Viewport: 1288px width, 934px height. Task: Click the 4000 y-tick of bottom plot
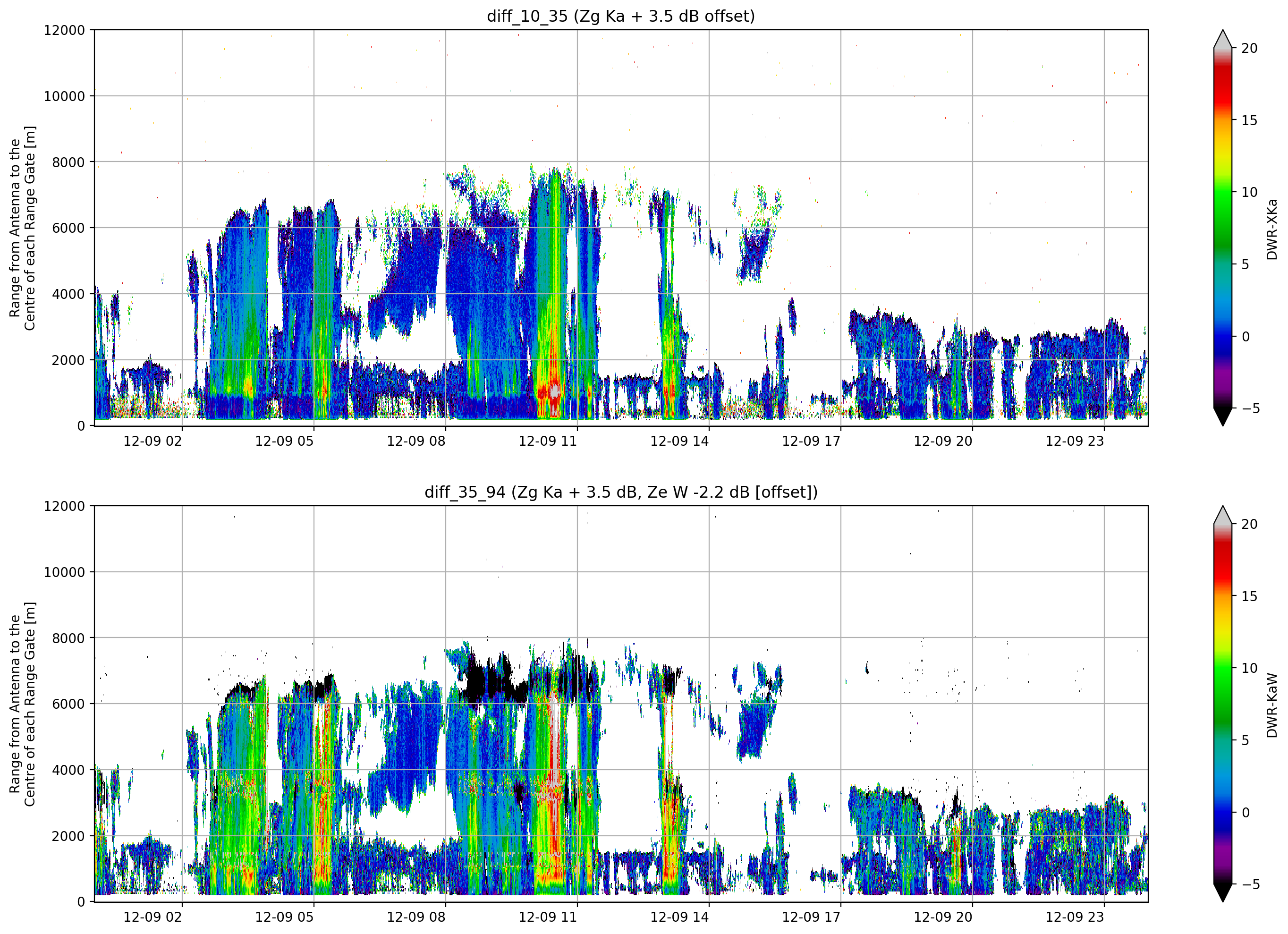[68, 770]
